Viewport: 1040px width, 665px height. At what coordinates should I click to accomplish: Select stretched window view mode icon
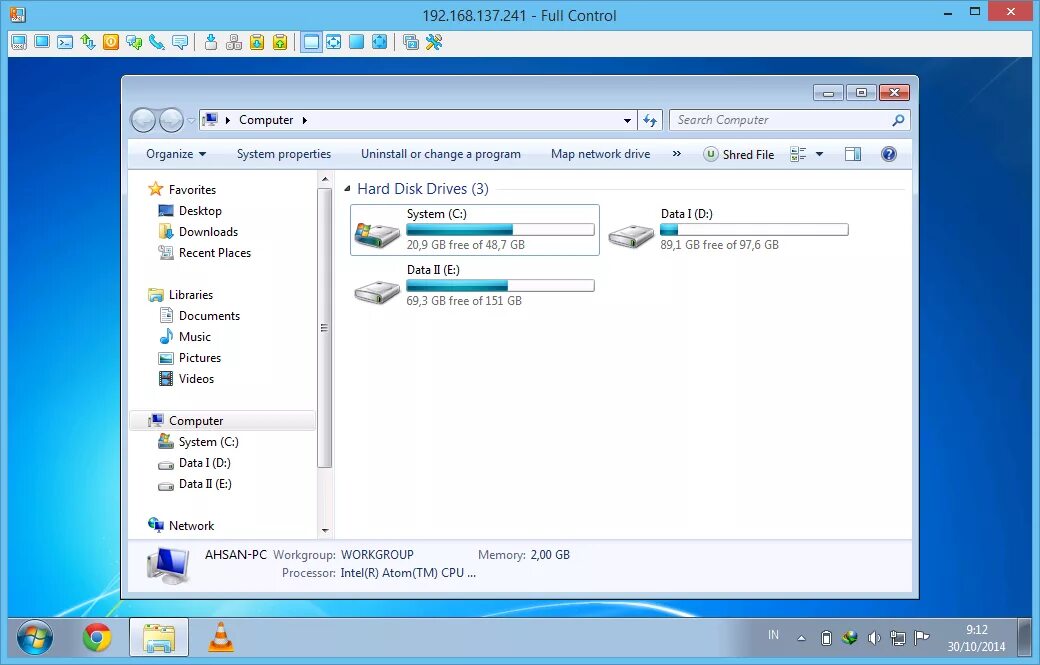334,42
